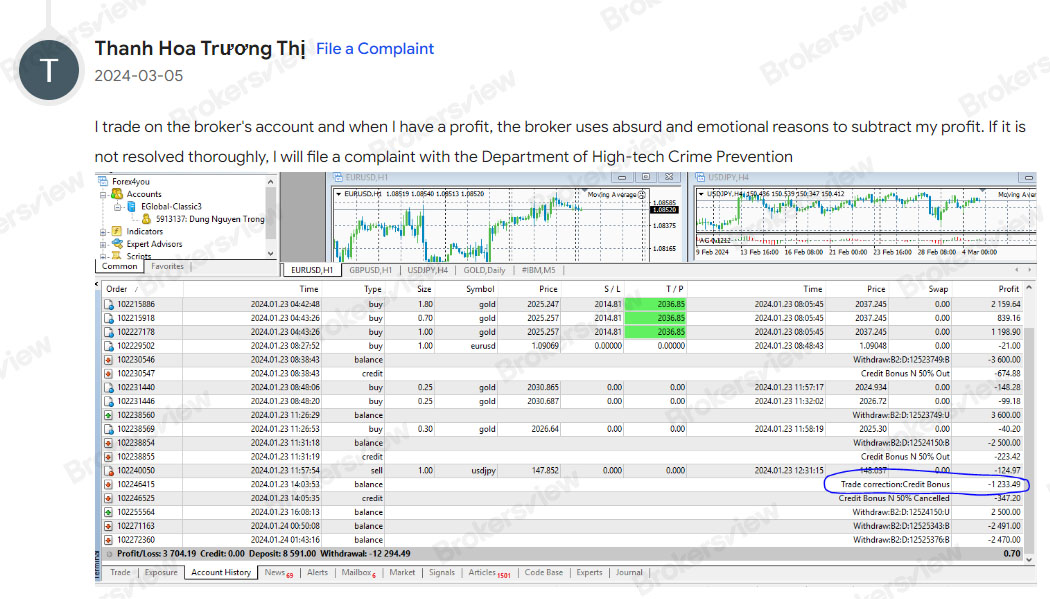
Task: Switch to the Favorites tab in Navigator
Action: pos(166,266)
